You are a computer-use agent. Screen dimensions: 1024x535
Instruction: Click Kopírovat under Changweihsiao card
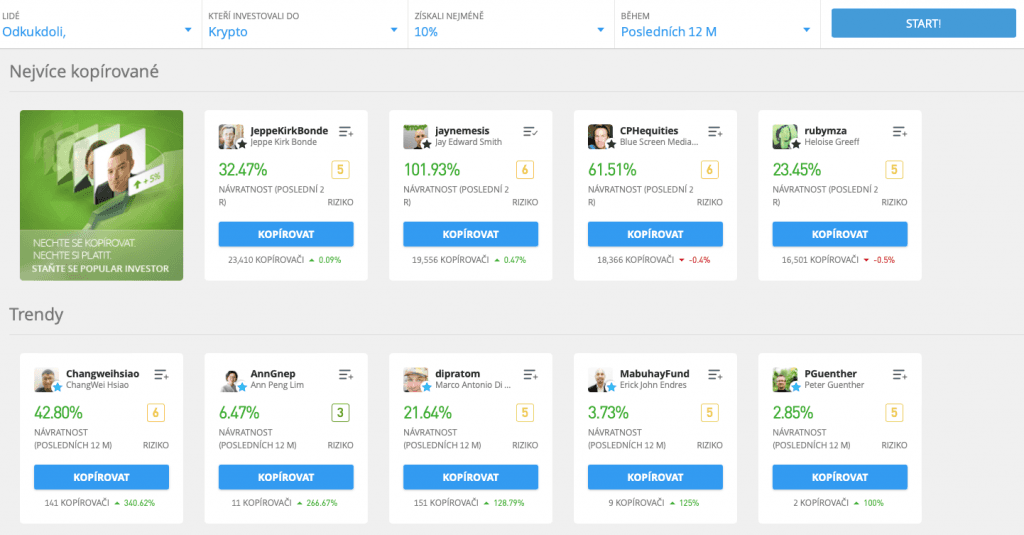coord(101,477)
